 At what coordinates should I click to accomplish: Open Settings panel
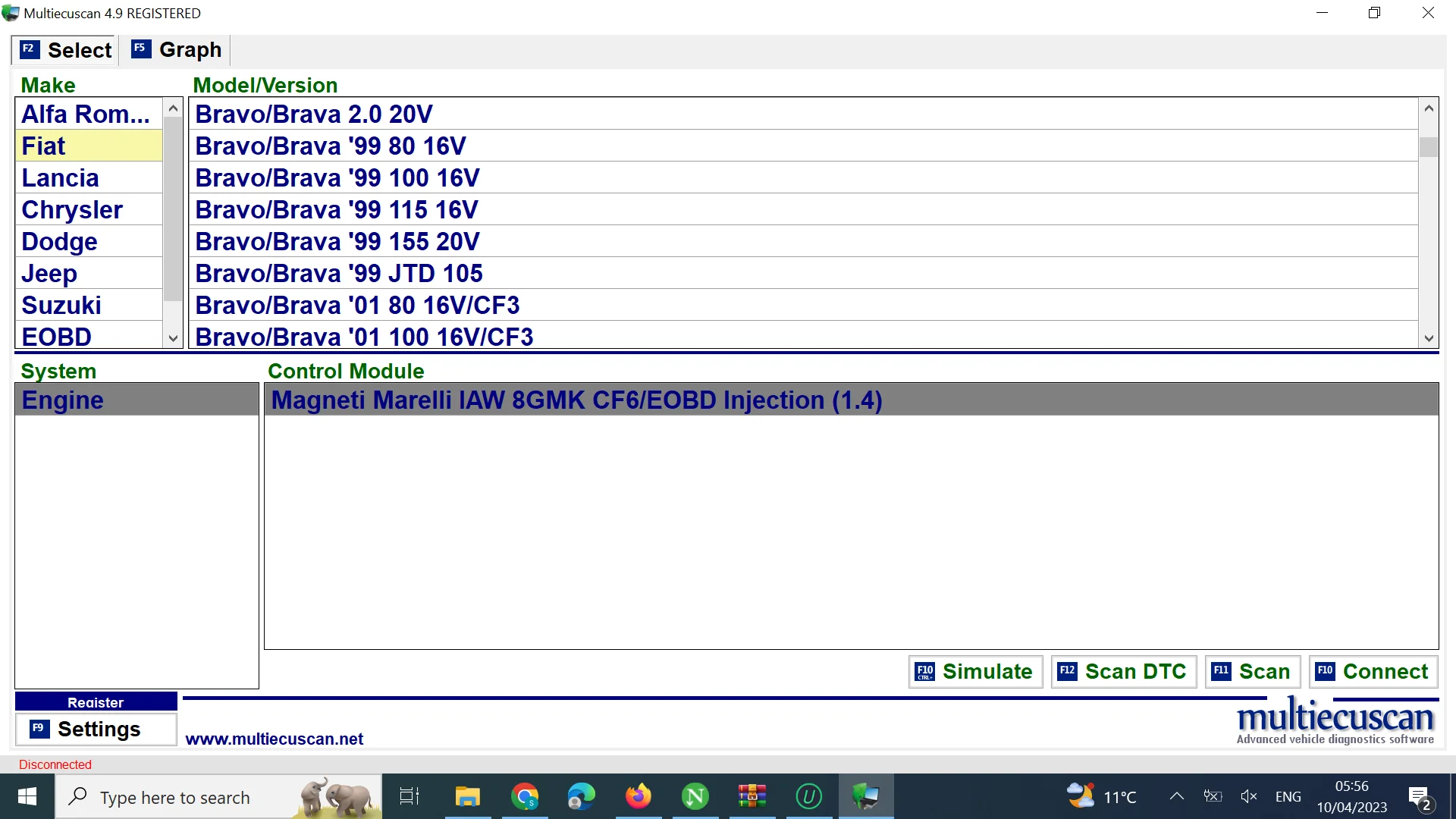coord(98,728)
